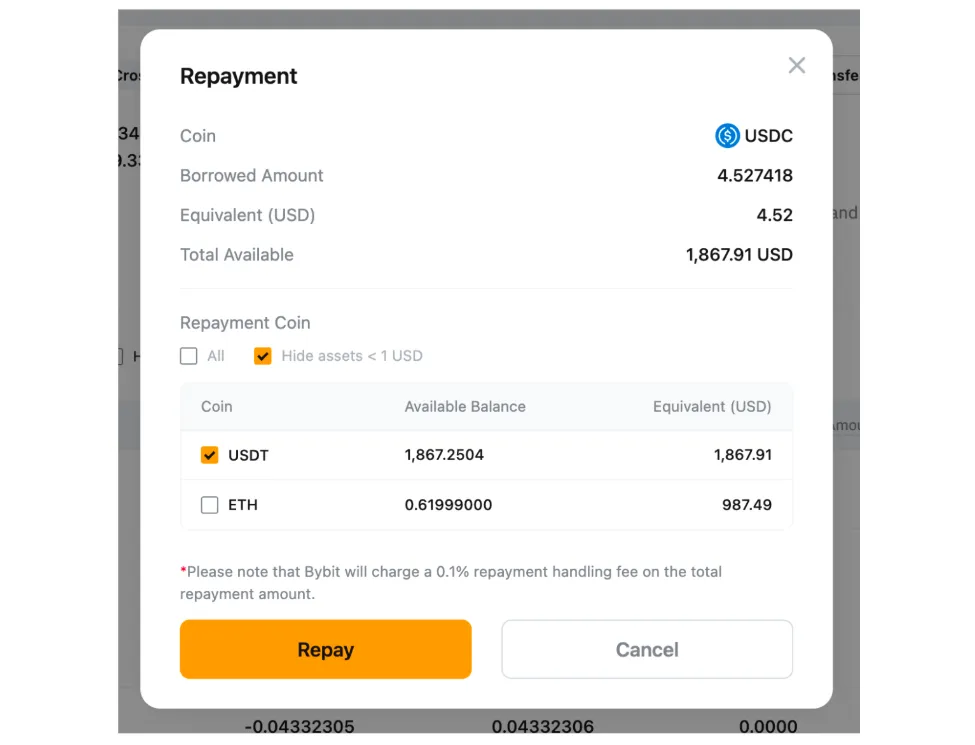975x745 pixels.
Task: Click the orange Repay button
Action: pyautogui.click(x=326, y=649)
